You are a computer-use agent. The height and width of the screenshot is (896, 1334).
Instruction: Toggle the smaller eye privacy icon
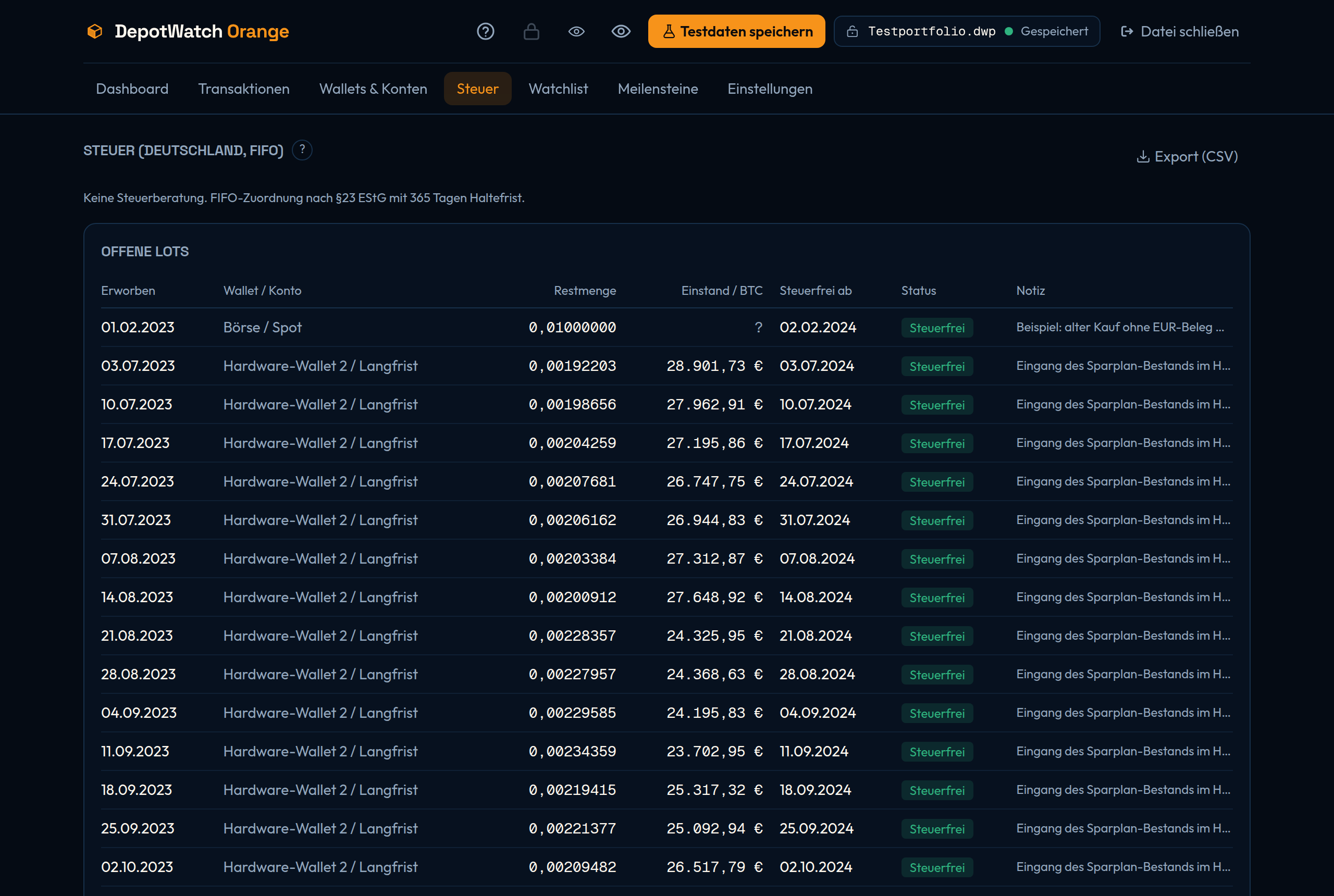point(576,31)
